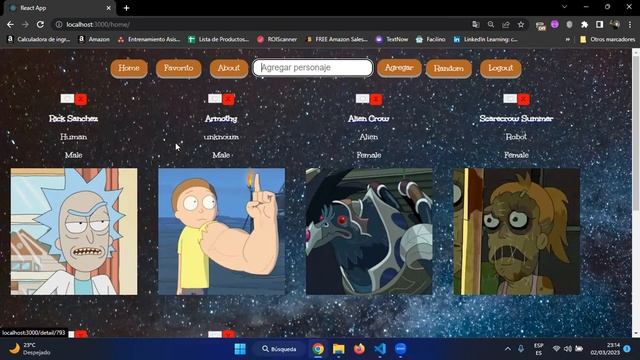Image resolution: width=640 pixels, height=360 pixels.
Task: Open the browser zoom icon
Action: 491,24
